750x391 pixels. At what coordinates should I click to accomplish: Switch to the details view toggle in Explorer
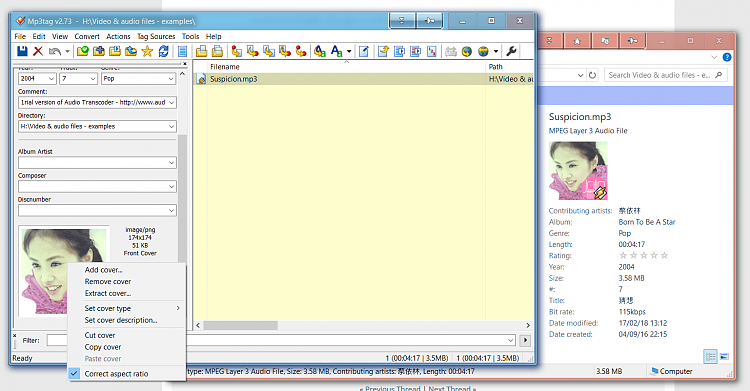pos(710,357)
